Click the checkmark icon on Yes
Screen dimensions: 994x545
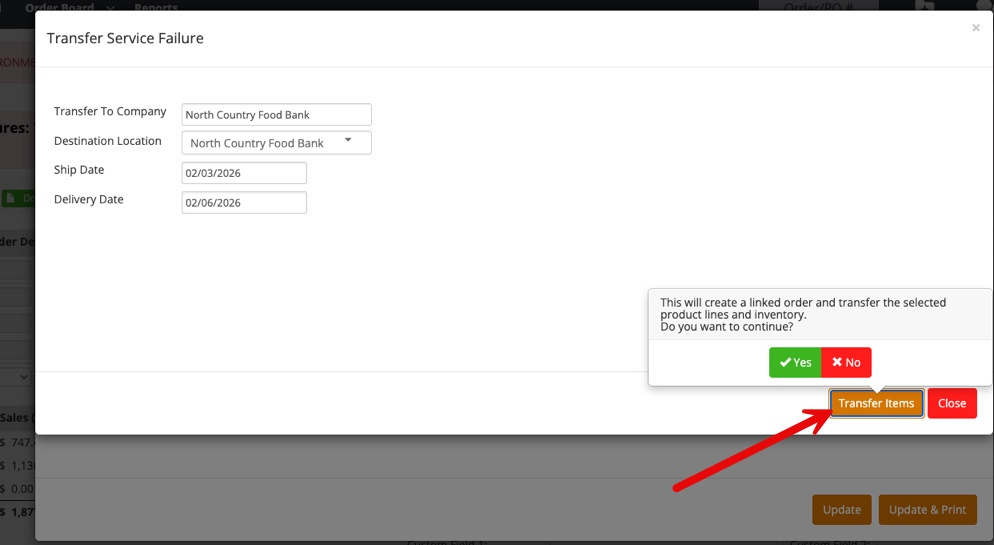point(785,363)
